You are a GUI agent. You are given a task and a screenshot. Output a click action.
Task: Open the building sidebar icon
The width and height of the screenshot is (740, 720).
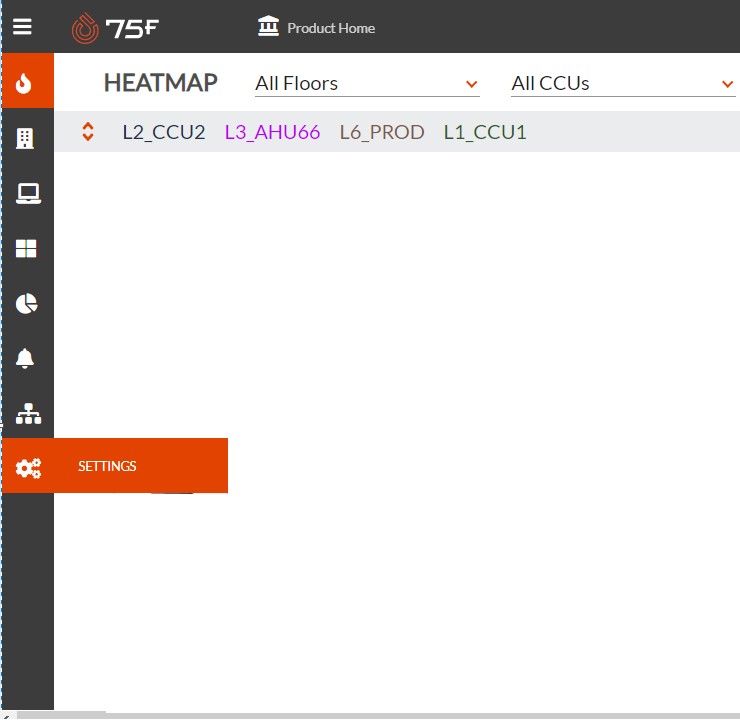pos(26,139)
